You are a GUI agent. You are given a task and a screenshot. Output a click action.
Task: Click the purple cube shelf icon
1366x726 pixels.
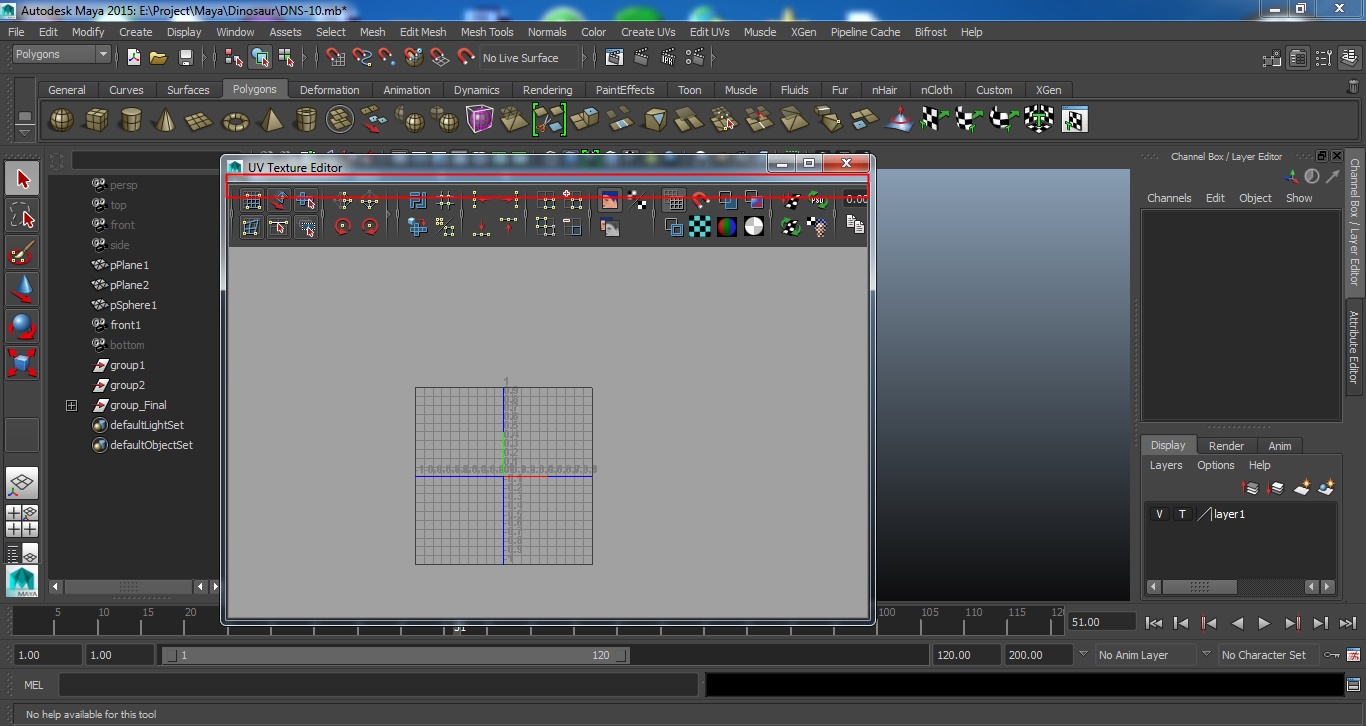(x=480, y=120)
